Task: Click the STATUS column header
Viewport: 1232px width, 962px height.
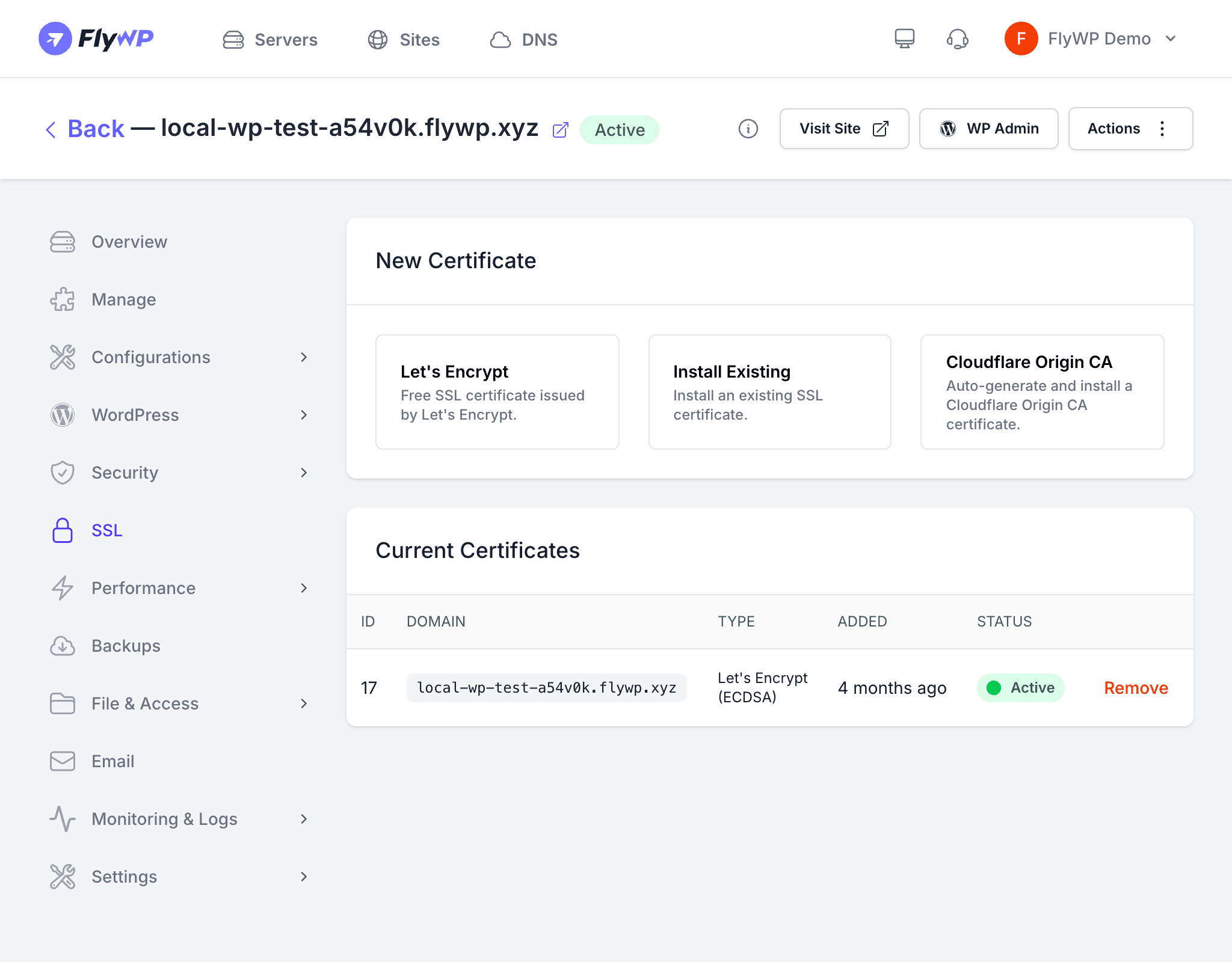Action: pyautogui.click(x=1004, y=622)
